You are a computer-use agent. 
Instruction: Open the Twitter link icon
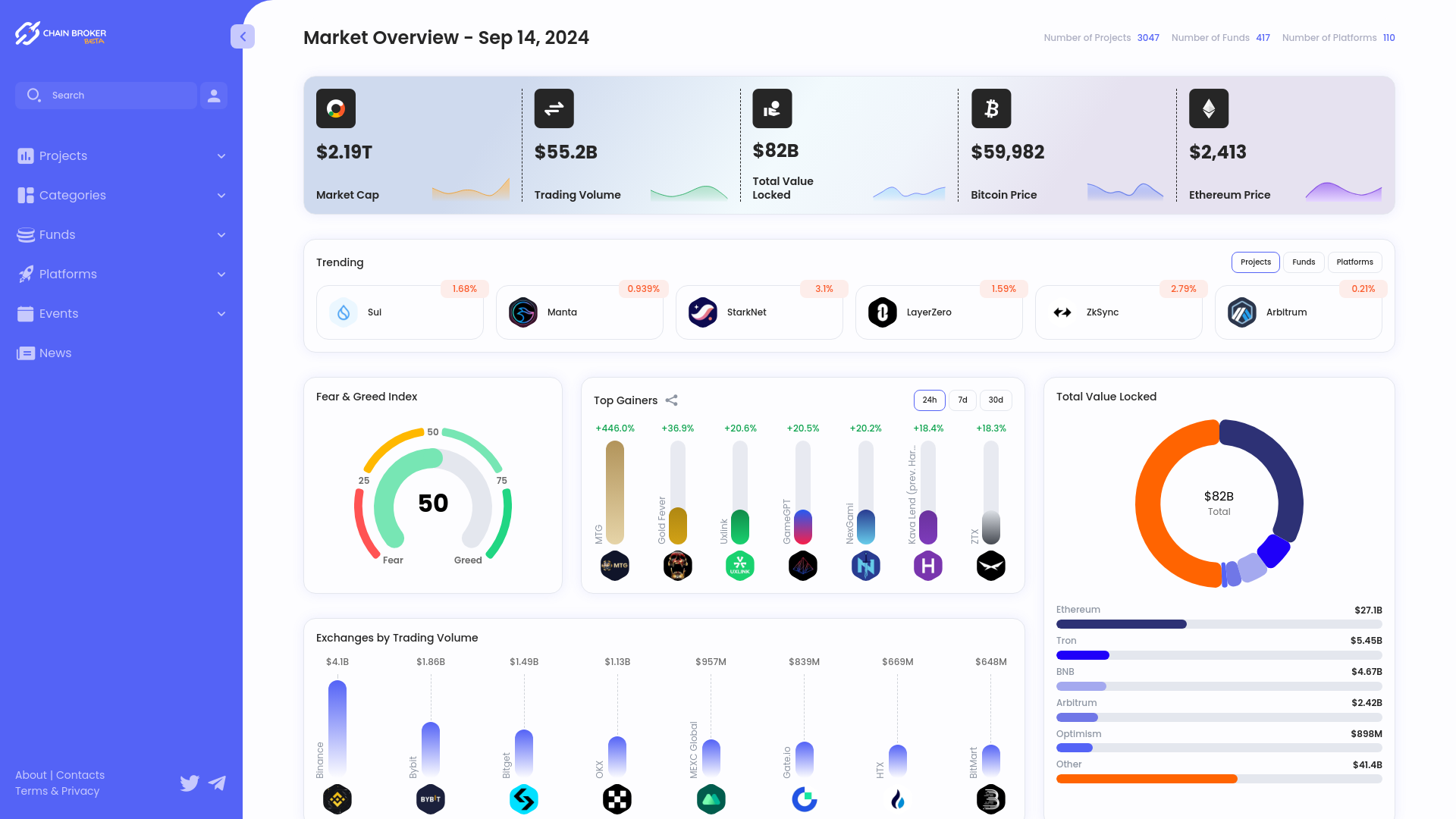pyautogui.click(x=190, y=783)
